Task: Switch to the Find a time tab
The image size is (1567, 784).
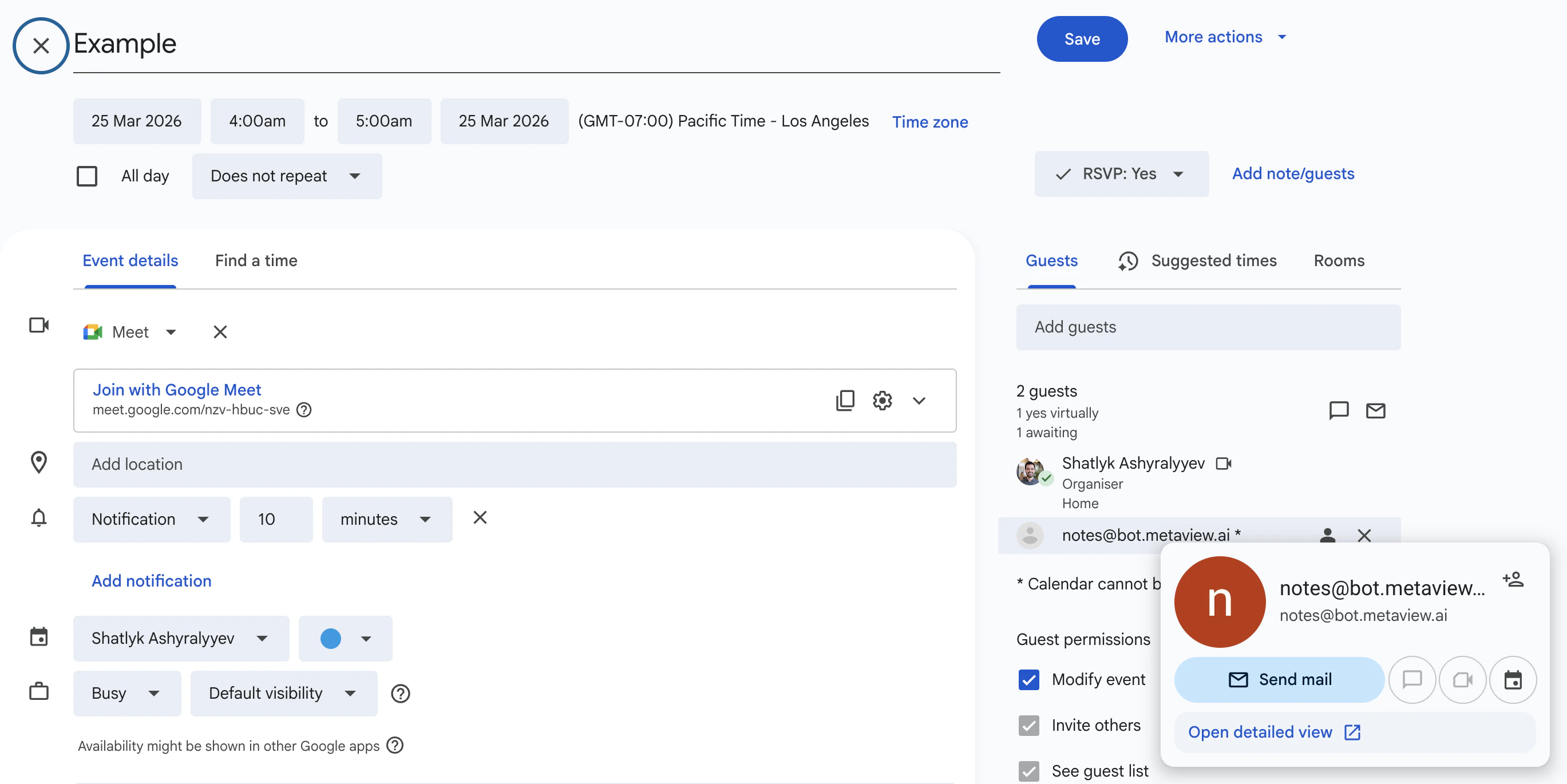Action: pos(255,260)
